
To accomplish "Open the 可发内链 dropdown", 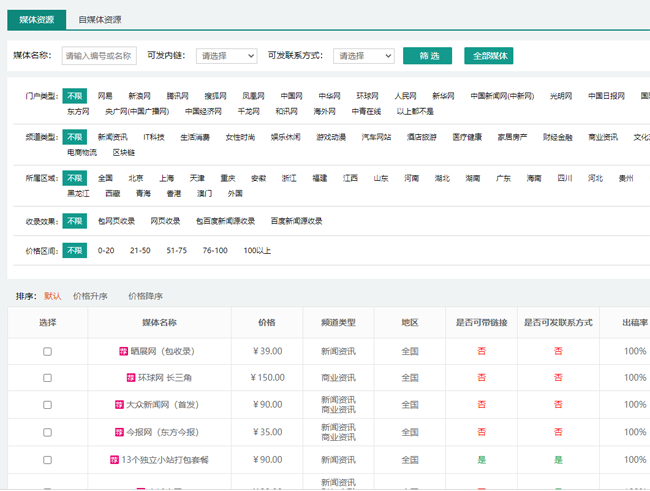I will (x=226, y=56).
